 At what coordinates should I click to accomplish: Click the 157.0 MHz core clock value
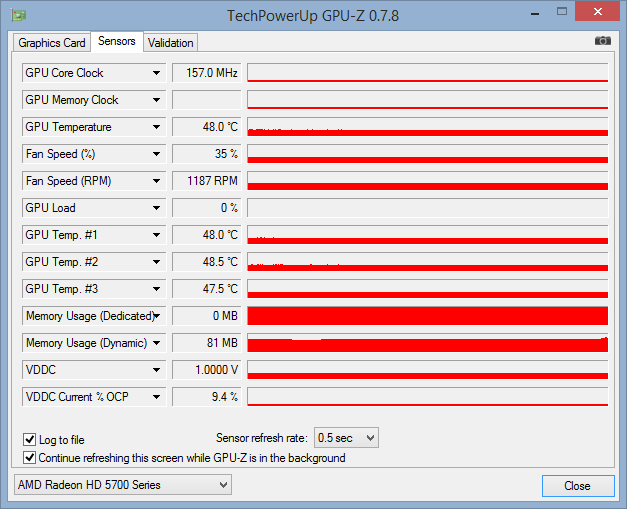tap(207, 73)
